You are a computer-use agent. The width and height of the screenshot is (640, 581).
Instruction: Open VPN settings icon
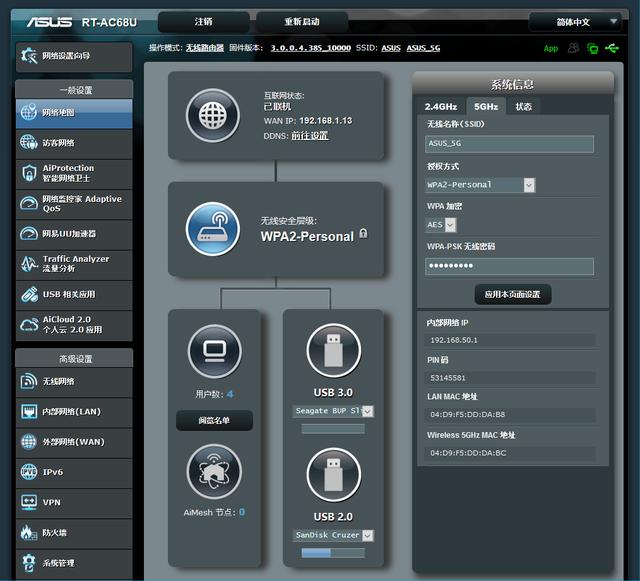coord(29,502)
